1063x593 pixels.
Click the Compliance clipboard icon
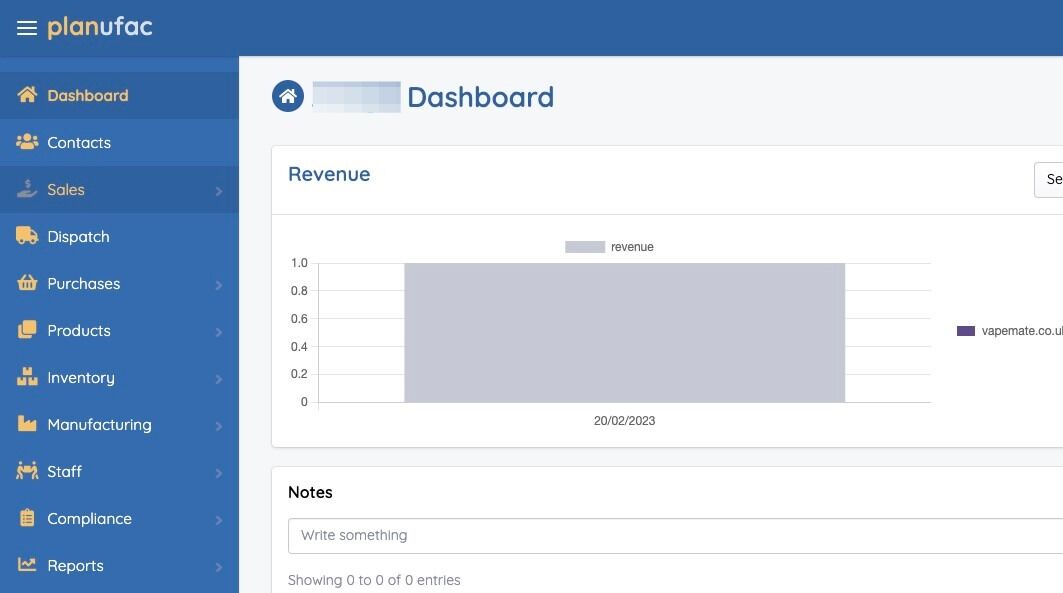(x=27, y=518)
